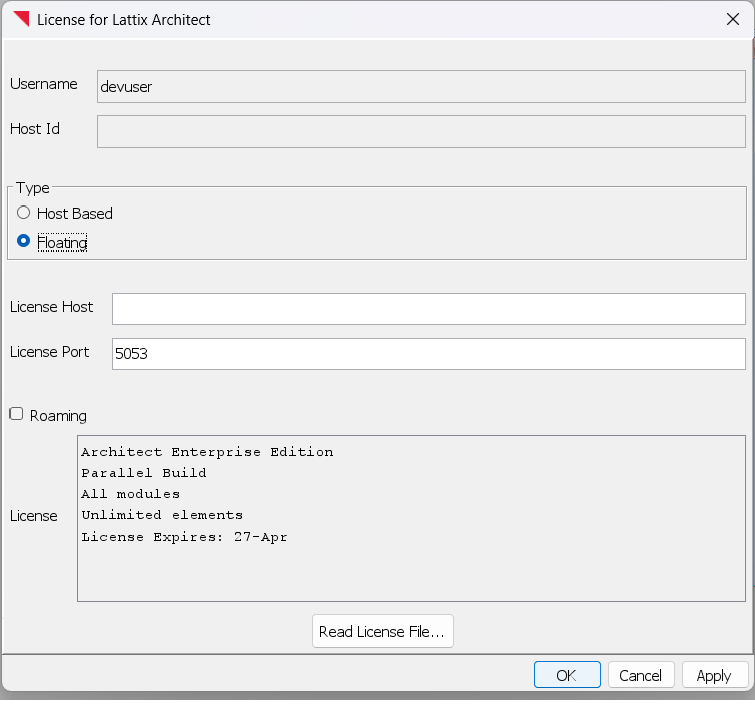
Task: Click the 'Parallel Build' license line
Action: point(143,473)
